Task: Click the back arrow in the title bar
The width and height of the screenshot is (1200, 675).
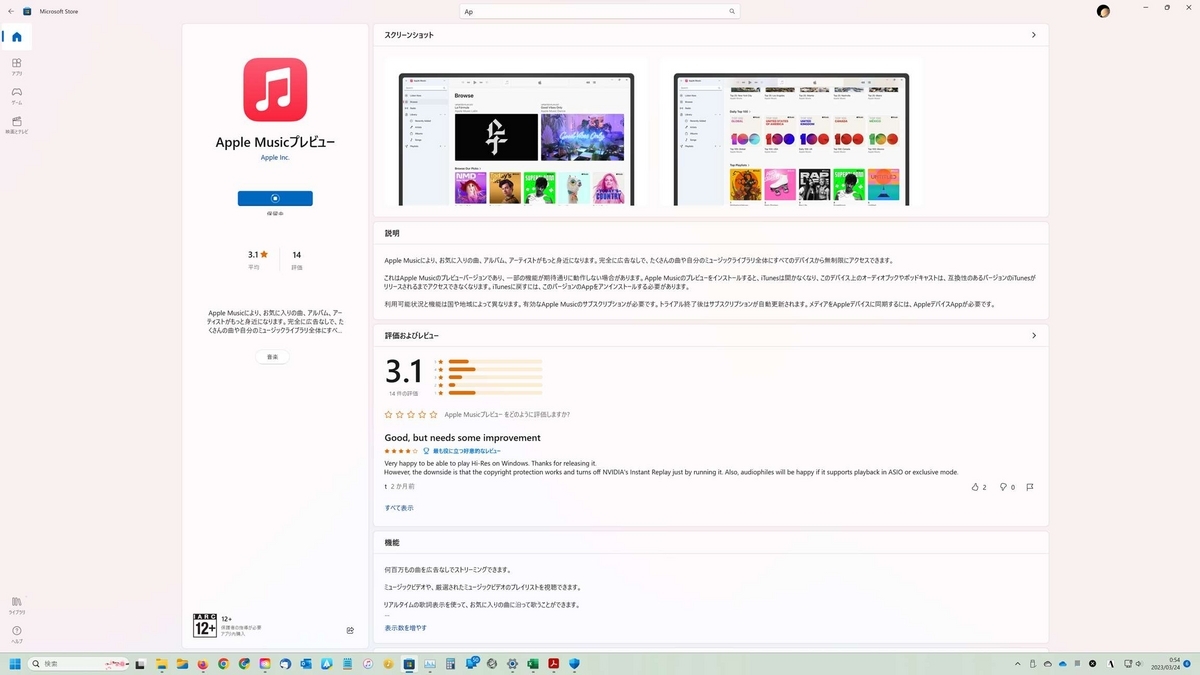Action: click(x=11, y=11)
